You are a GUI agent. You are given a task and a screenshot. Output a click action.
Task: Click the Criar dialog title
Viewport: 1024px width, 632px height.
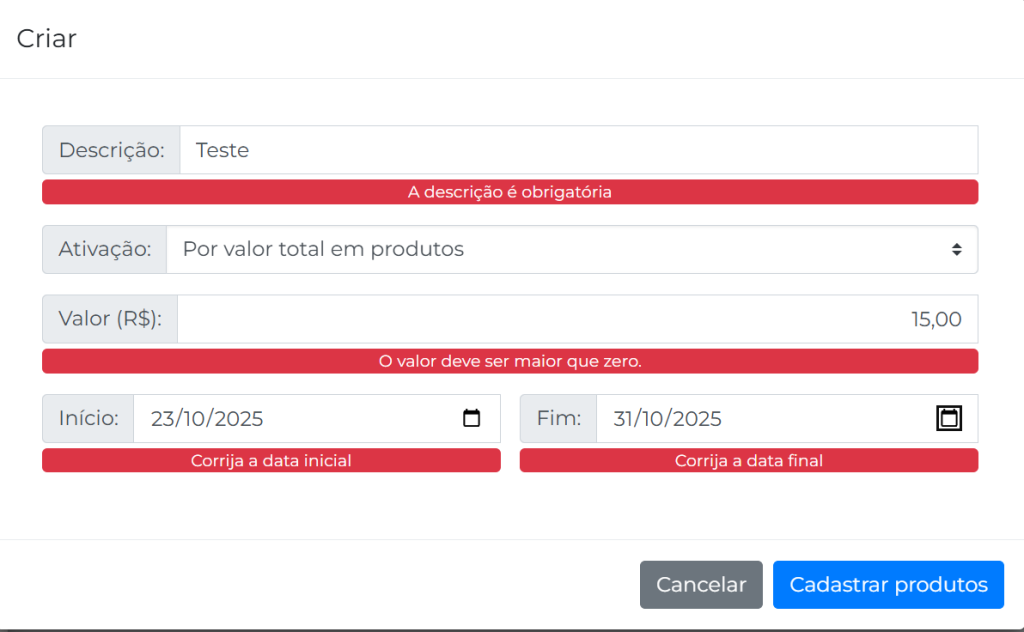click(x=47, y=39)
